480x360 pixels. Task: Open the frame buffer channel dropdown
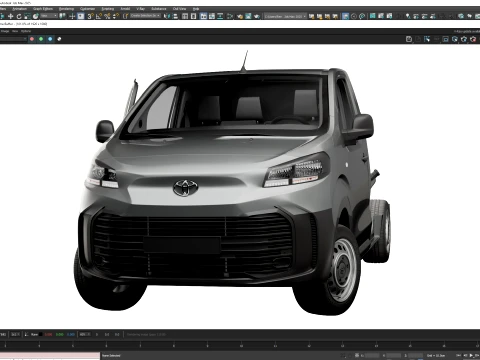coord(13,39)
